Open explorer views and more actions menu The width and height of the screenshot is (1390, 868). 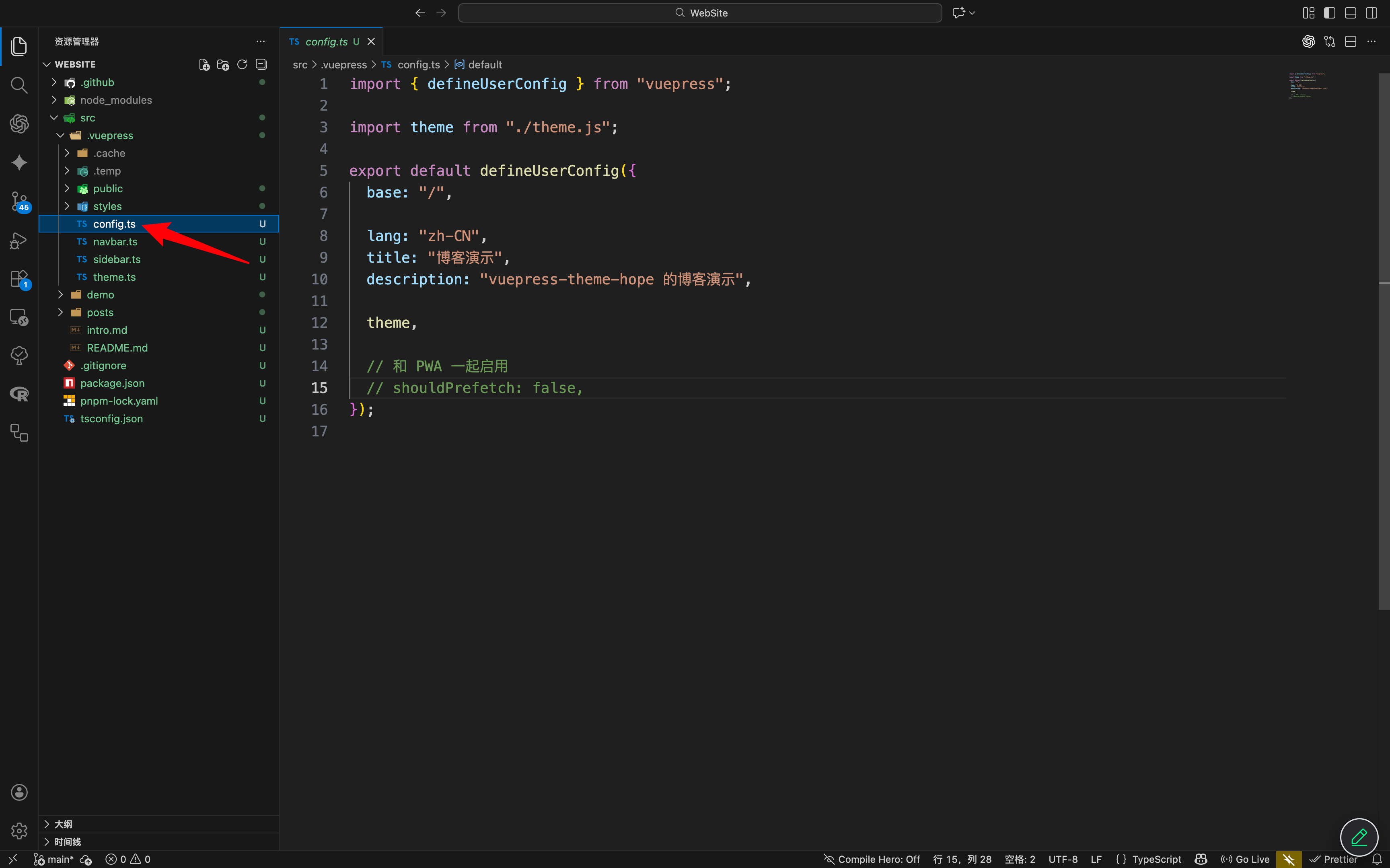click(261, 41)
